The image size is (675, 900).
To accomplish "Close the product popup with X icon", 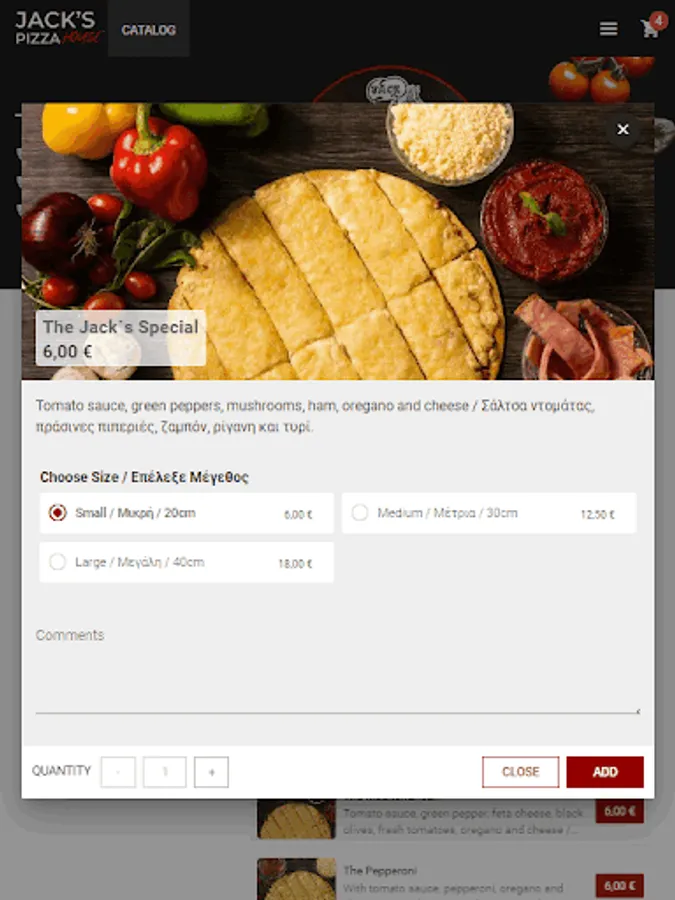I will tap(623, 130).
